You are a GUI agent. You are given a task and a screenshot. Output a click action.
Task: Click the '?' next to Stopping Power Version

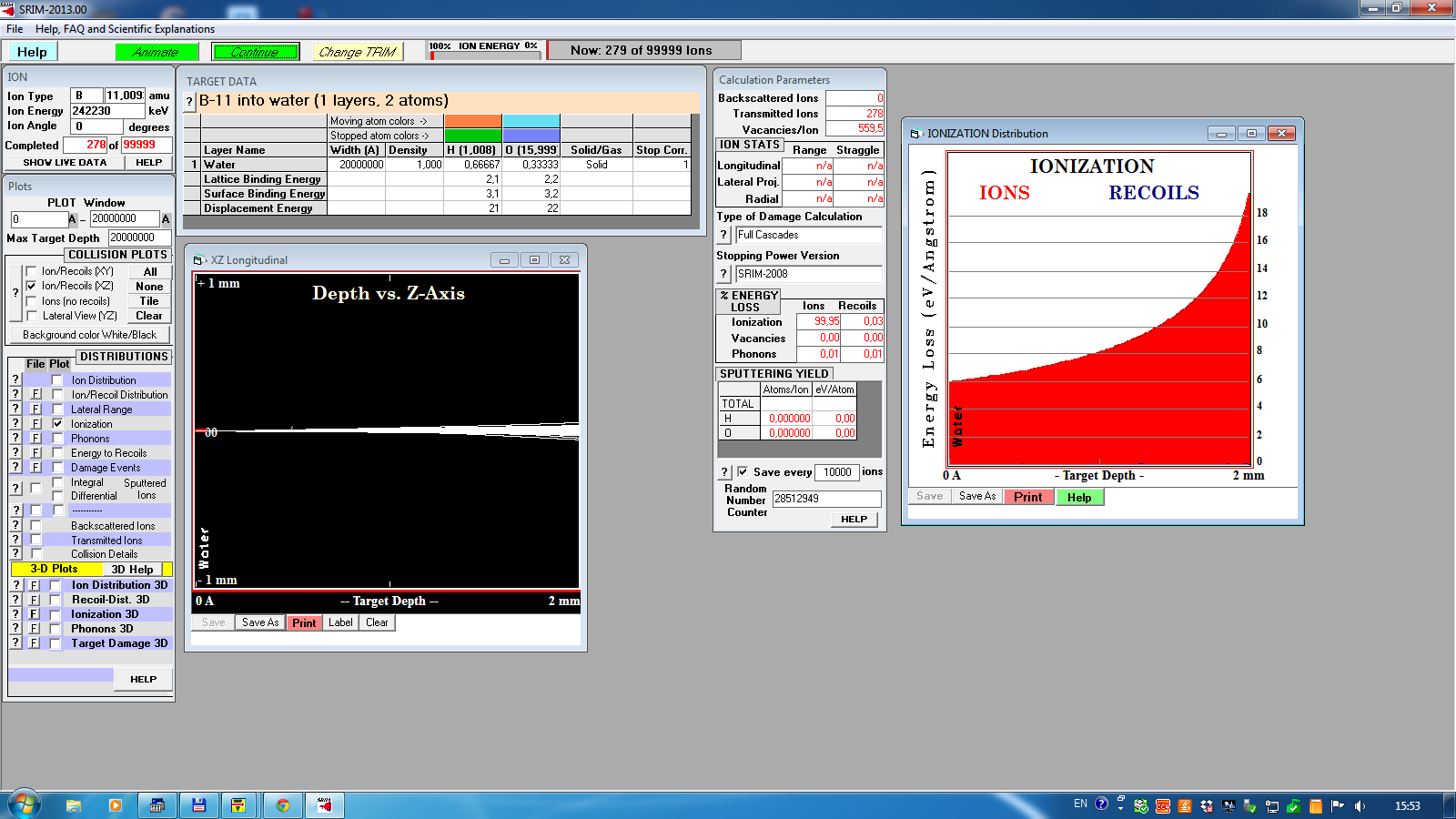(x=724, y=274)
